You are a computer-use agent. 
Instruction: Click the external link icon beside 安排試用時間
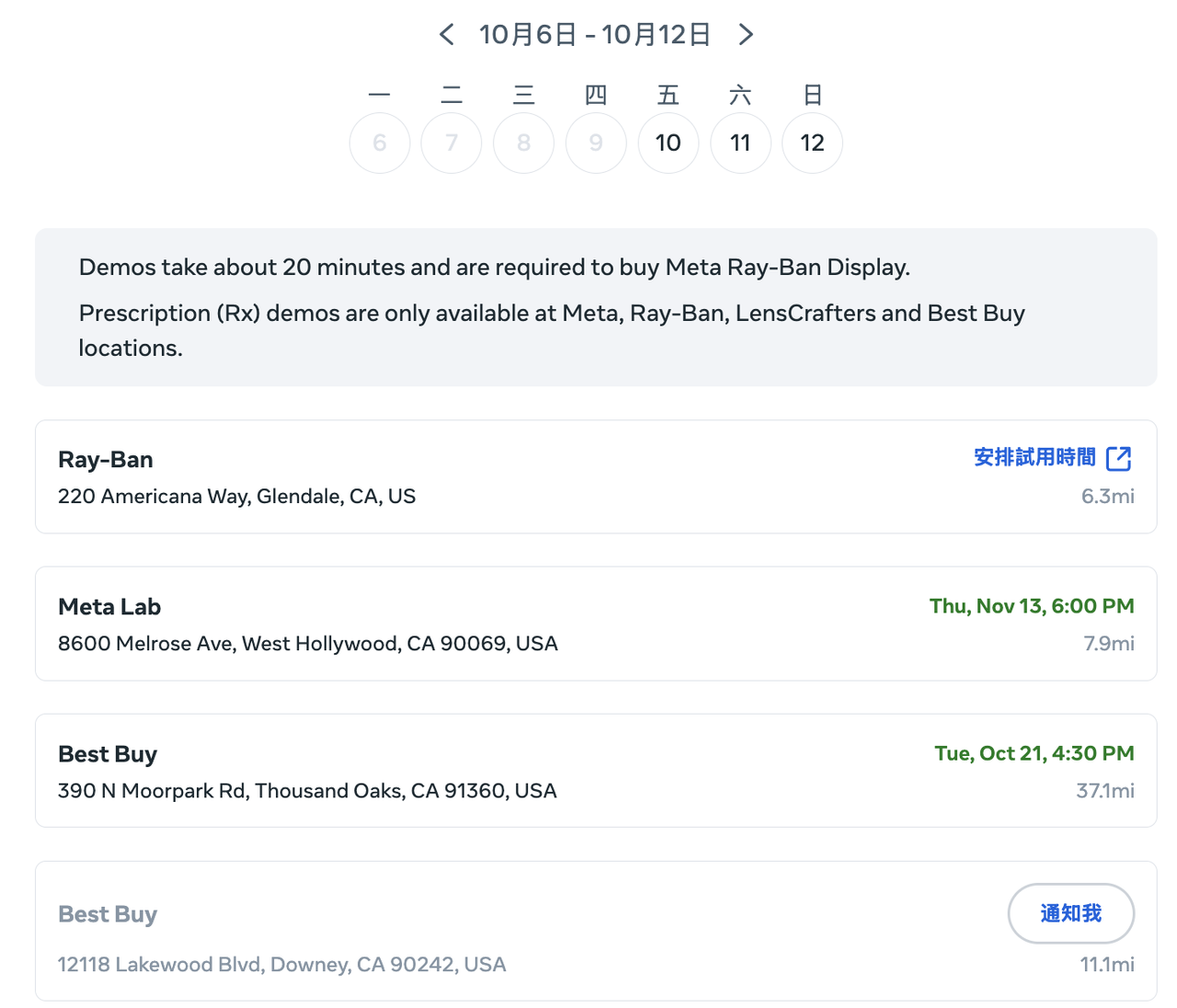(x=1118, y=458)
